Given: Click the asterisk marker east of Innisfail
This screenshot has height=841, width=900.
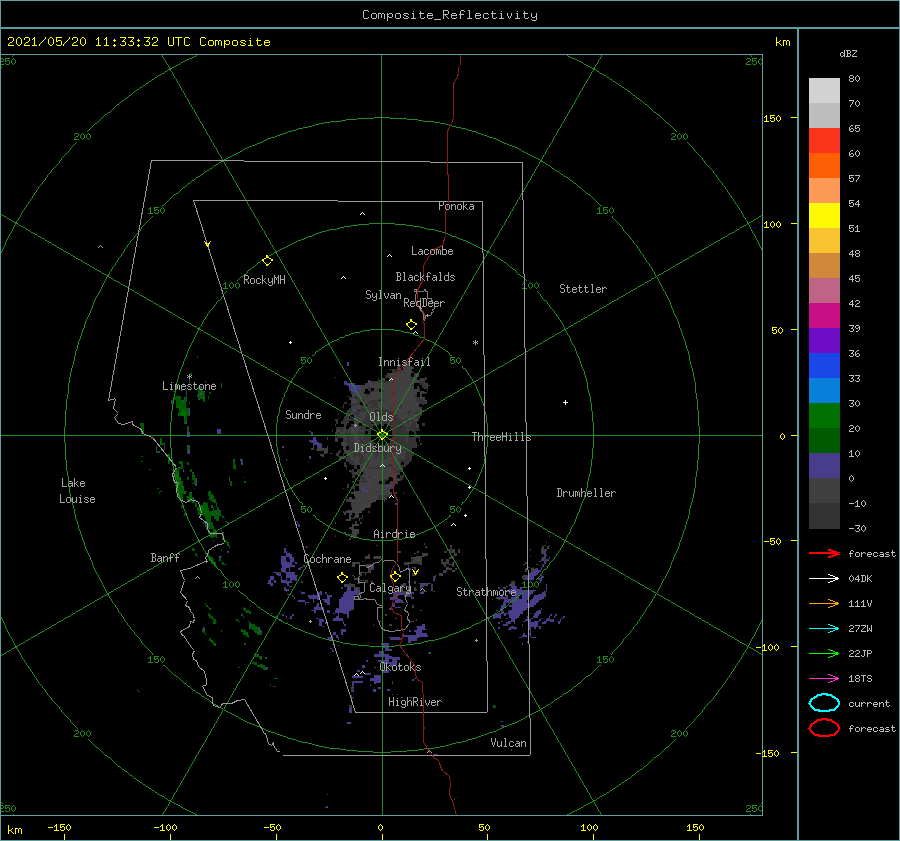Looking at the screenshot, I should pyautogui.click(x=475, y=343).
